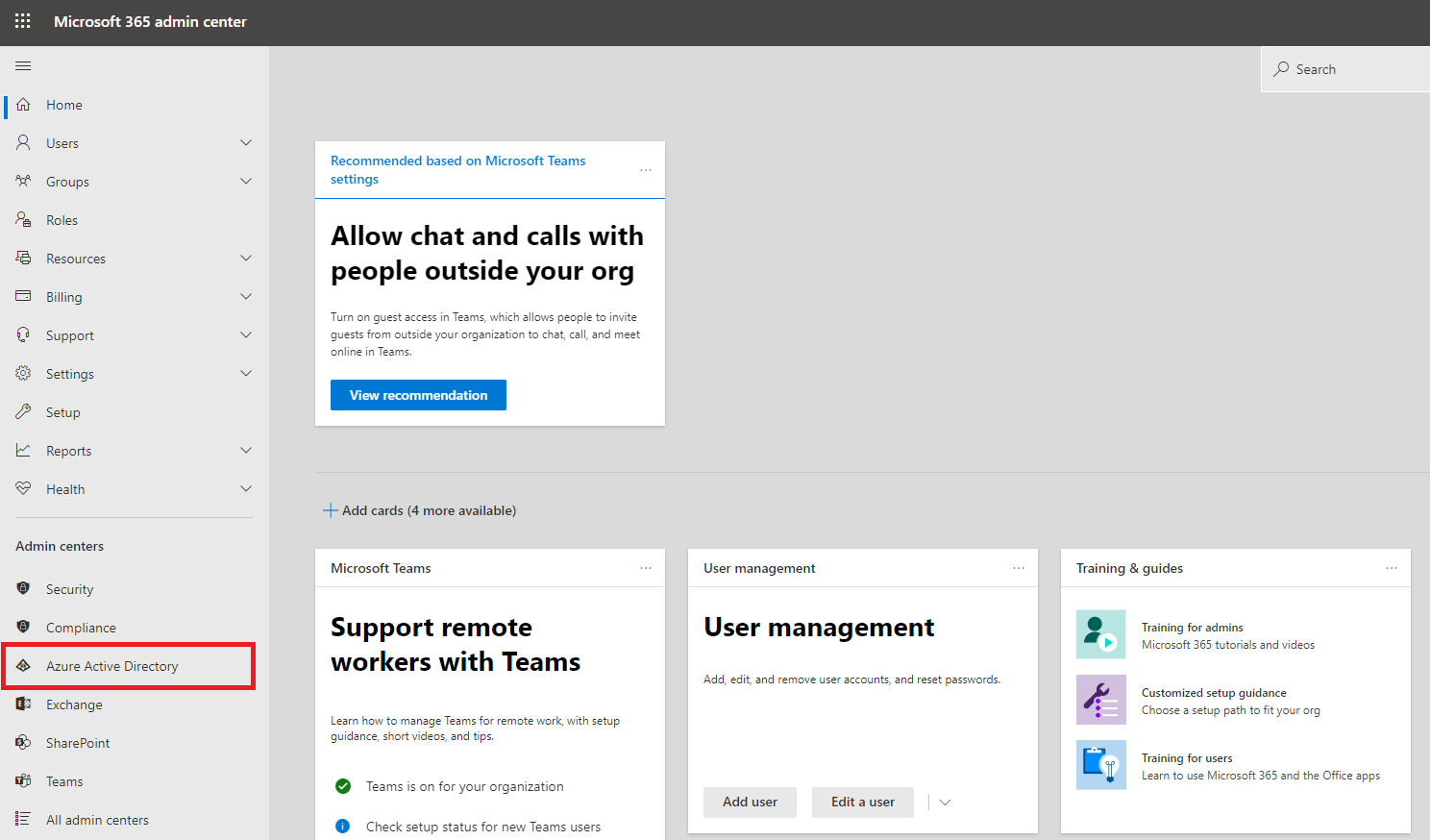Click the Users person icon
Screen dimensions: 1430x840
[23, 143]
